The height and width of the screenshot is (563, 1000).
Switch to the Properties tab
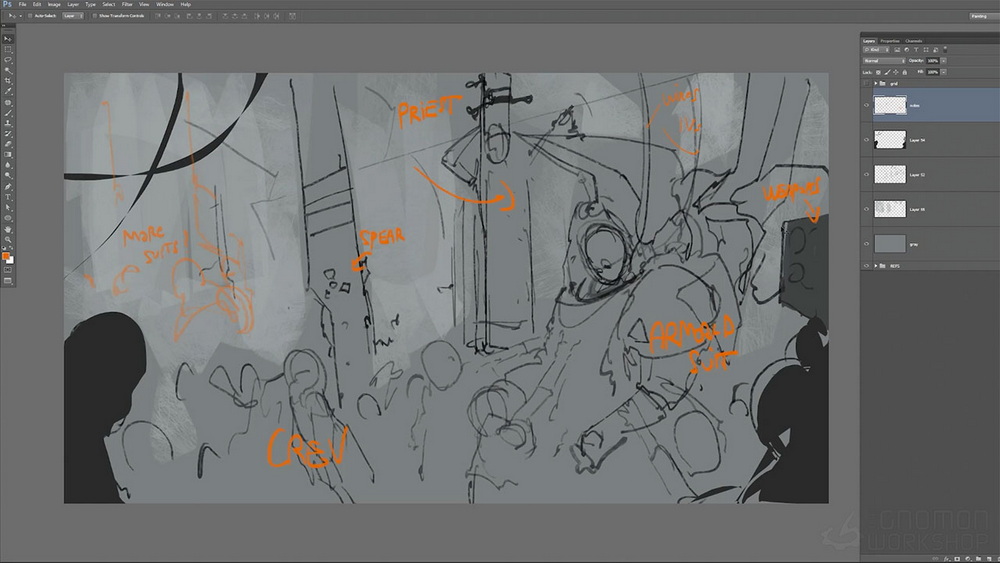point(890,41)
